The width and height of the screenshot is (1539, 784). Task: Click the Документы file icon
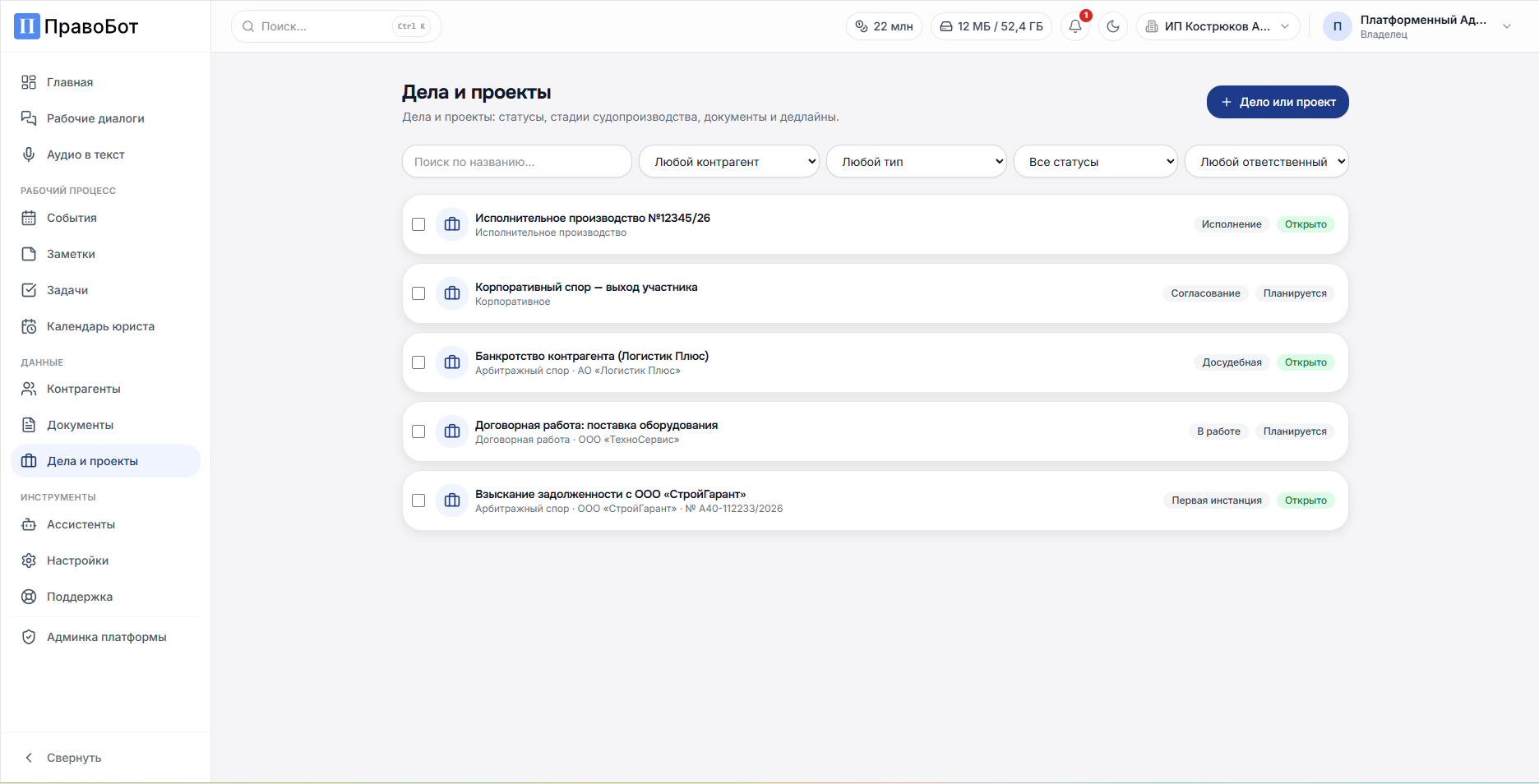29,425
